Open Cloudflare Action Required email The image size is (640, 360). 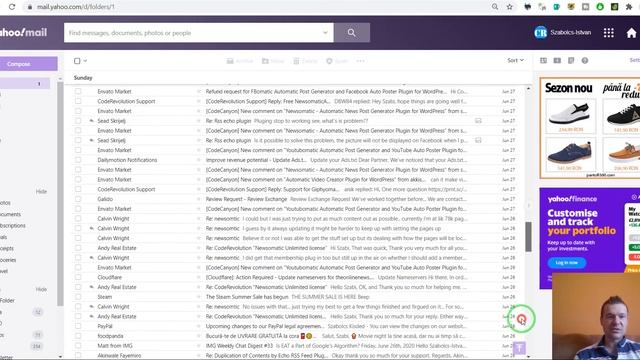coord(298,278)
